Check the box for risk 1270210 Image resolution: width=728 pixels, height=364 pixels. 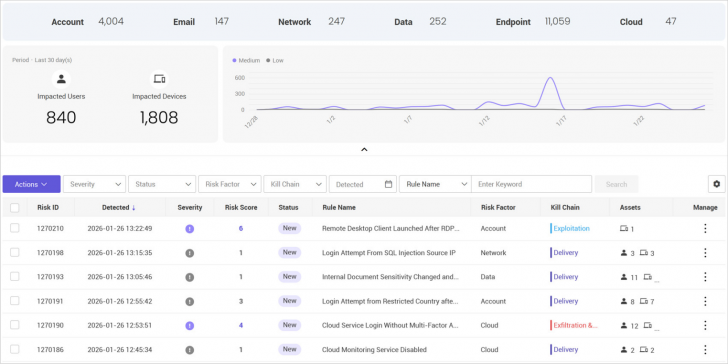15,228
